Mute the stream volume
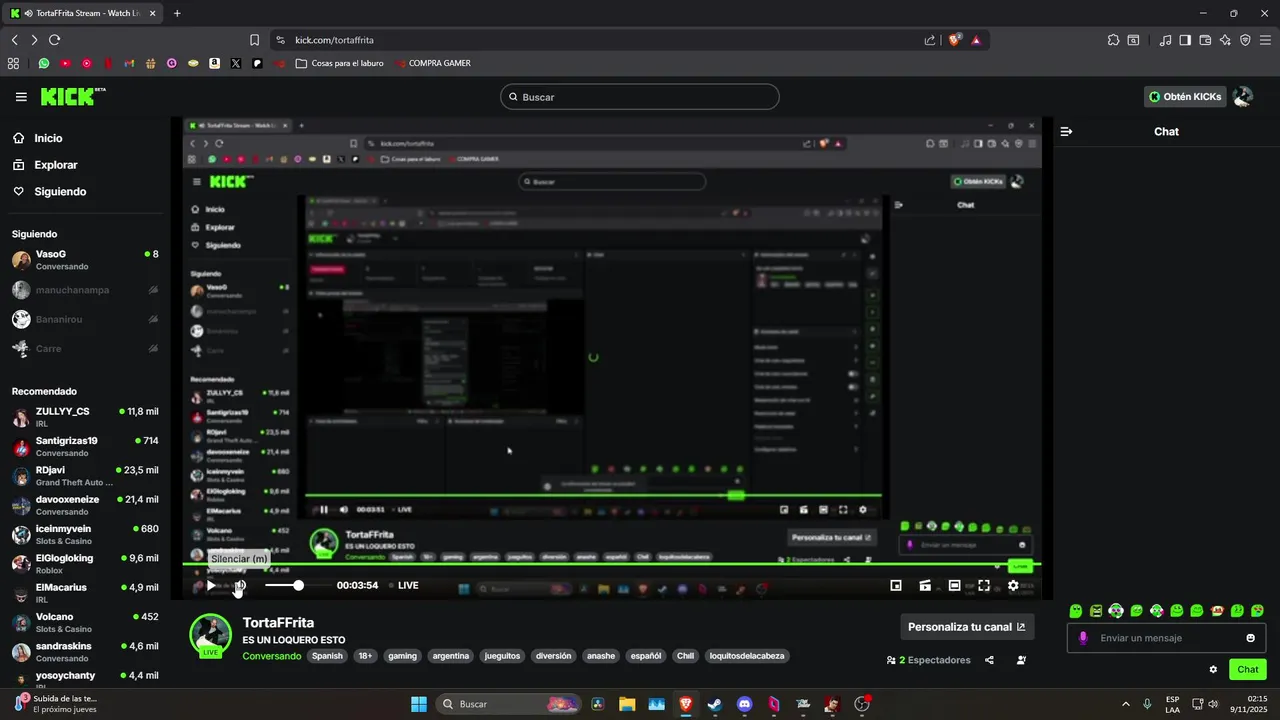Screen dimensions: 1280x720 [240, 585]
